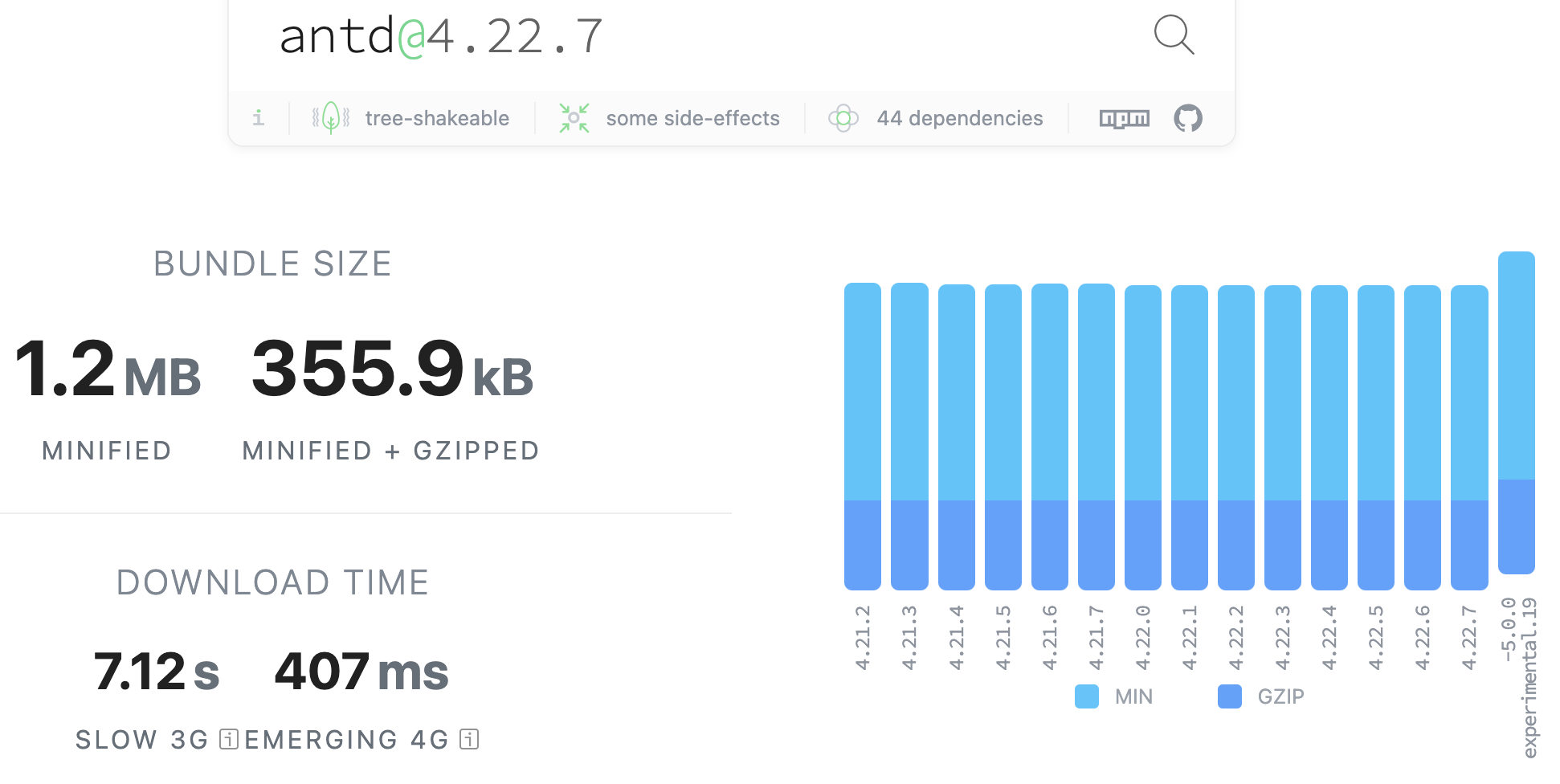Click the GZIP legend color swatch
Screen dimensions: 1560x784
(1230, 696)
